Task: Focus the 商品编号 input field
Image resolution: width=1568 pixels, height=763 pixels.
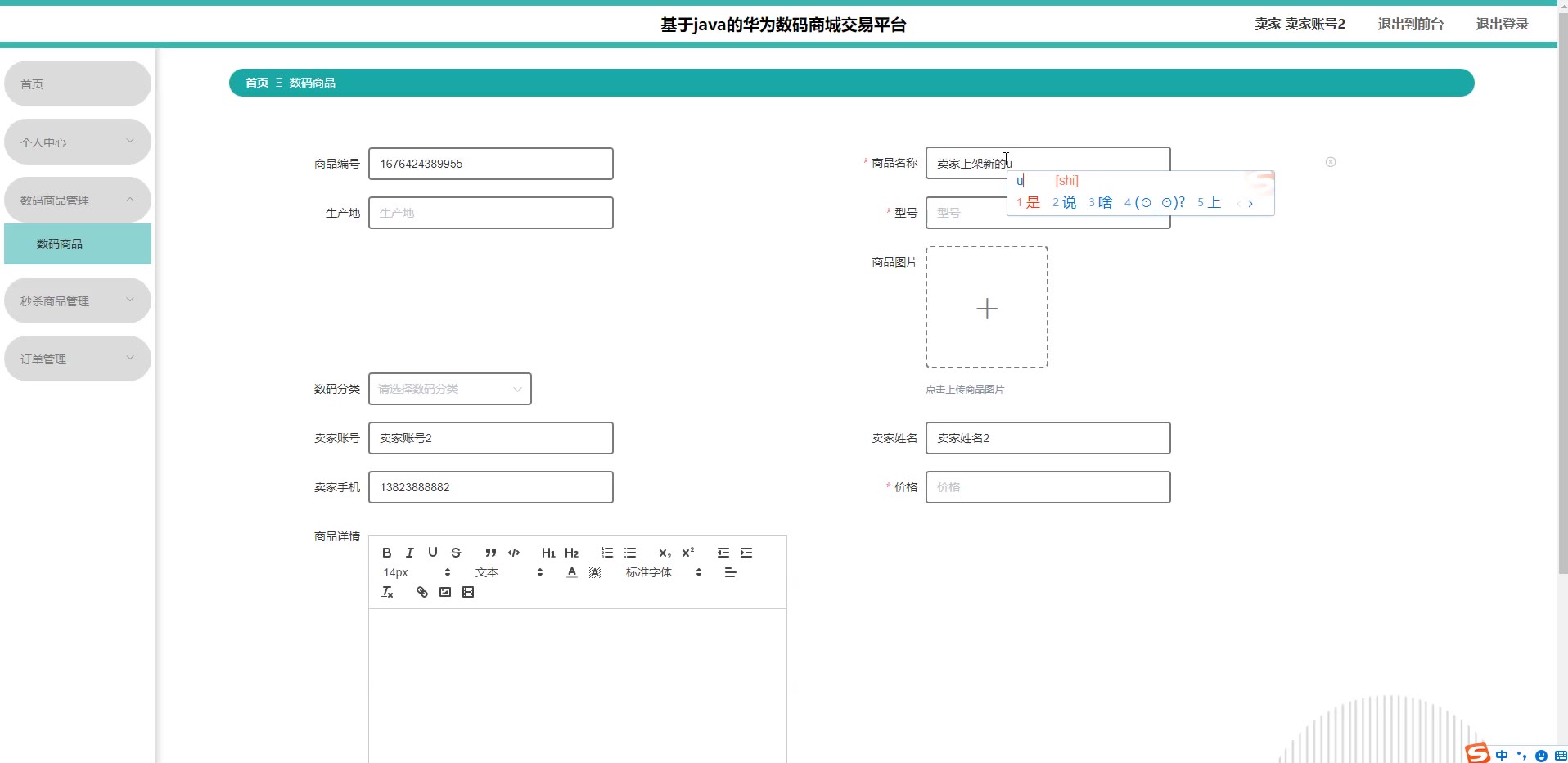Action: tap(491, 164)
